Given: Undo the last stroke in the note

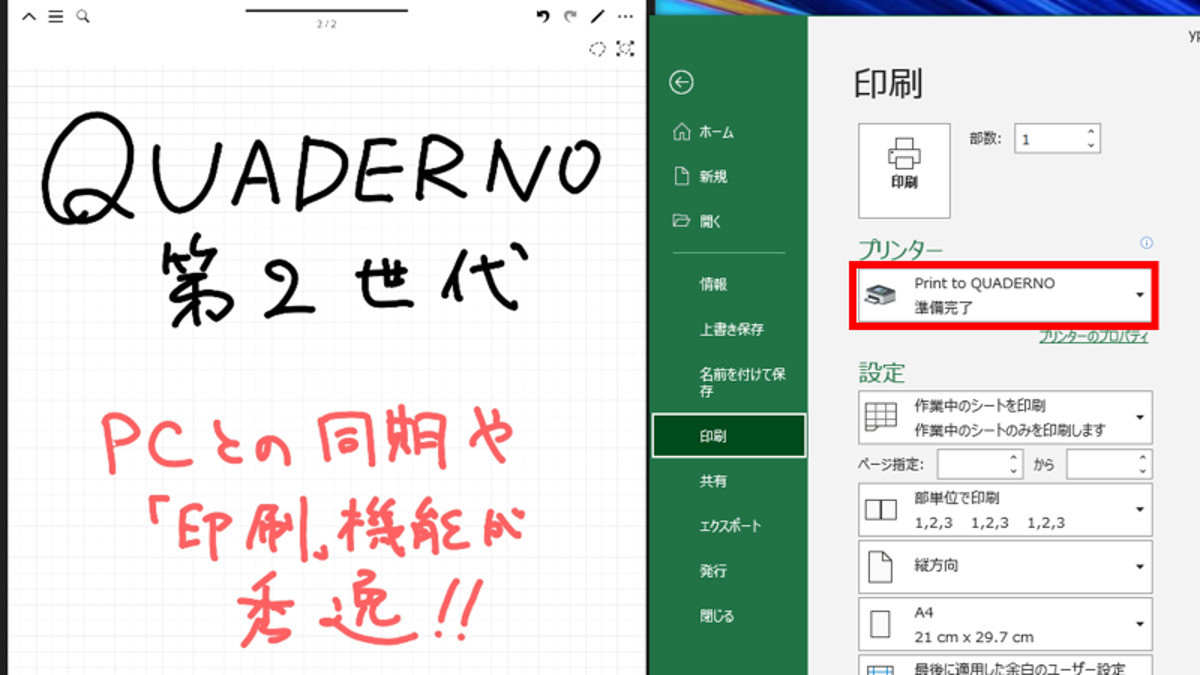Looking at the screenshot, I should point(543,16).
